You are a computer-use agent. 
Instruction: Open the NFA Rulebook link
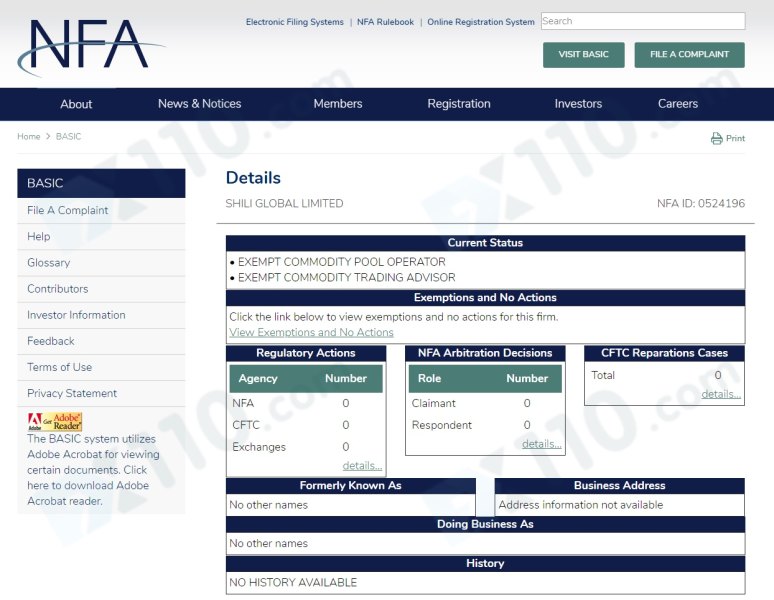385,22
